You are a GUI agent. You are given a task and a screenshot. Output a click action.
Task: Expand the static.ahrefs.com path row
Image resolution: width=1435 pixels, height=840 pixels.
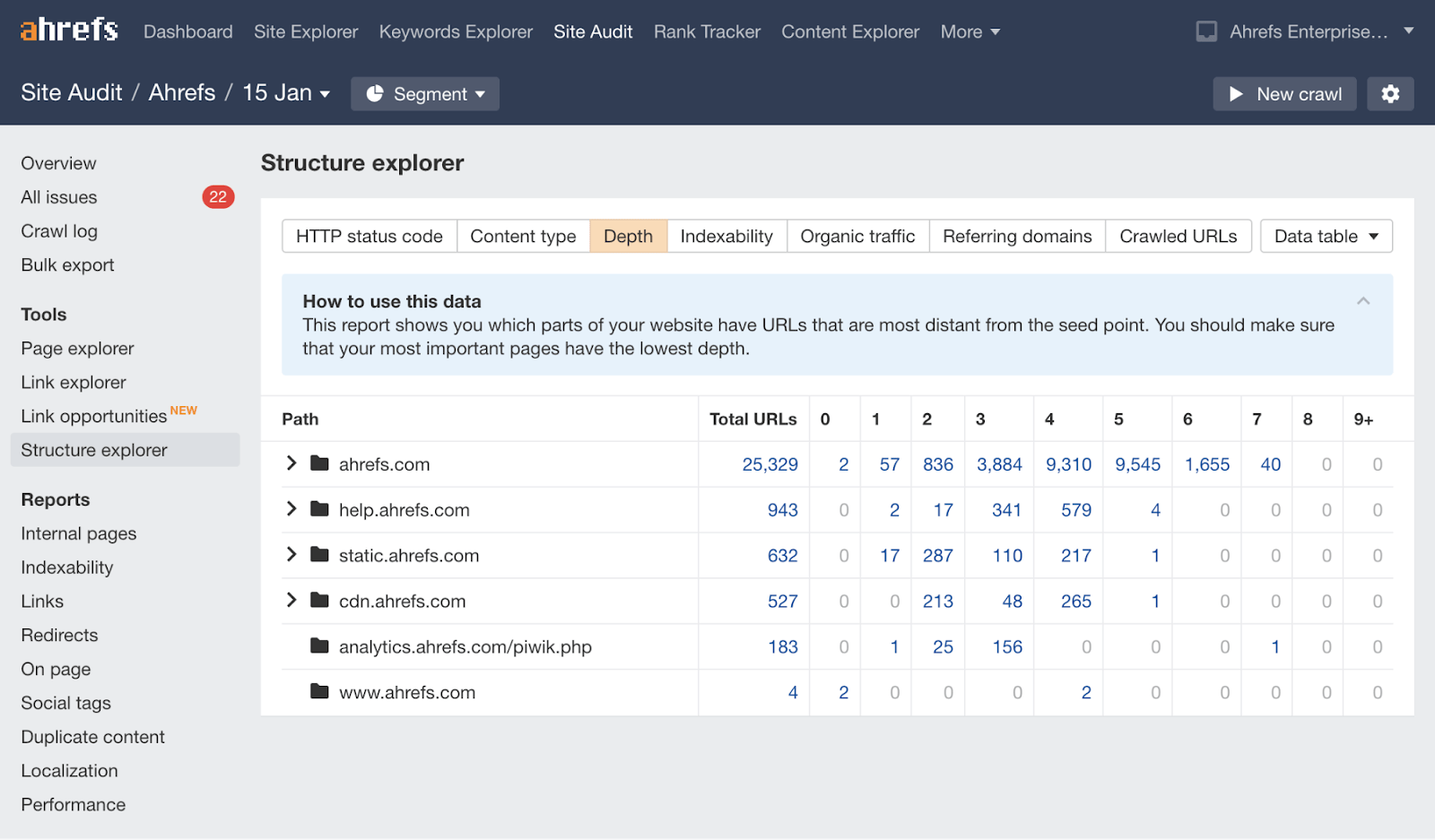coord(291,555)
